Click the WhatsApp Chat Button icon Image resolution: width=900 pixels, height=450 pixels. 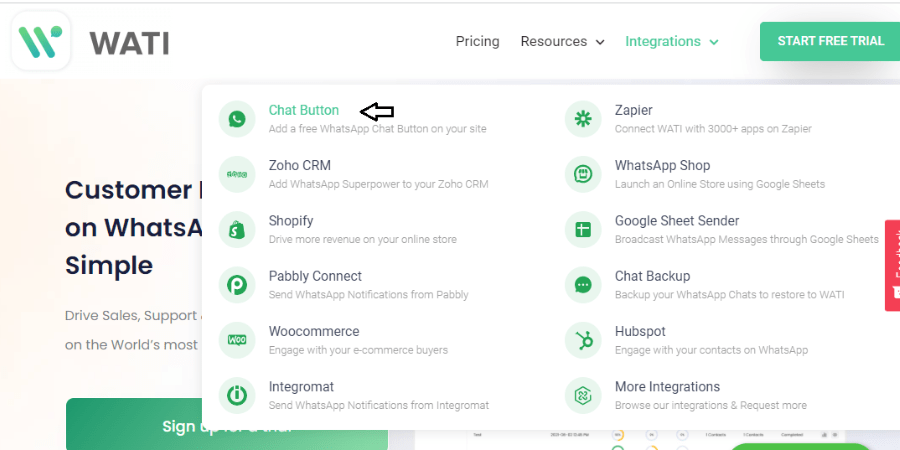236,119
